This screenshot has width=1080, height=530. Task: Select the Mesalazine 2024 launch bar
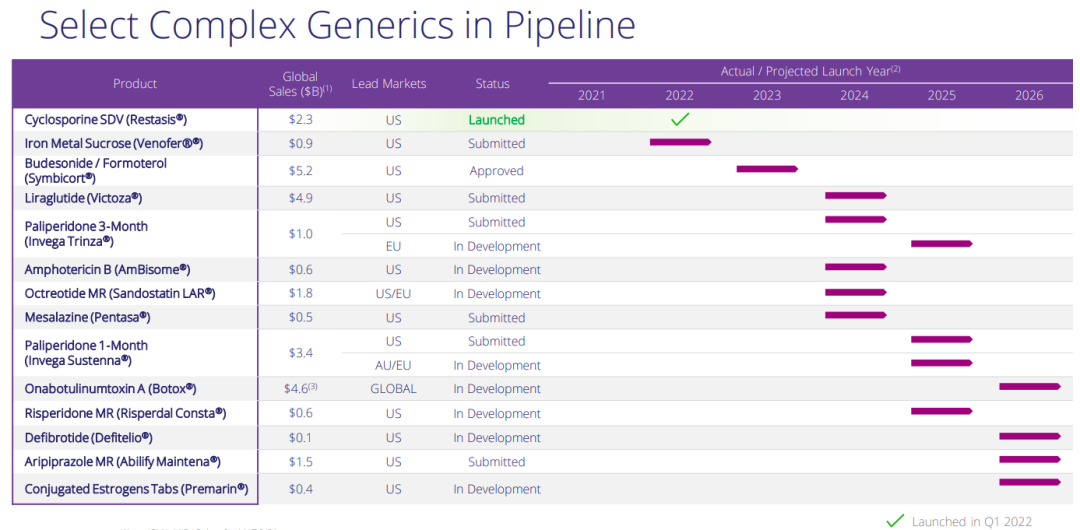[x=855, y=316]
